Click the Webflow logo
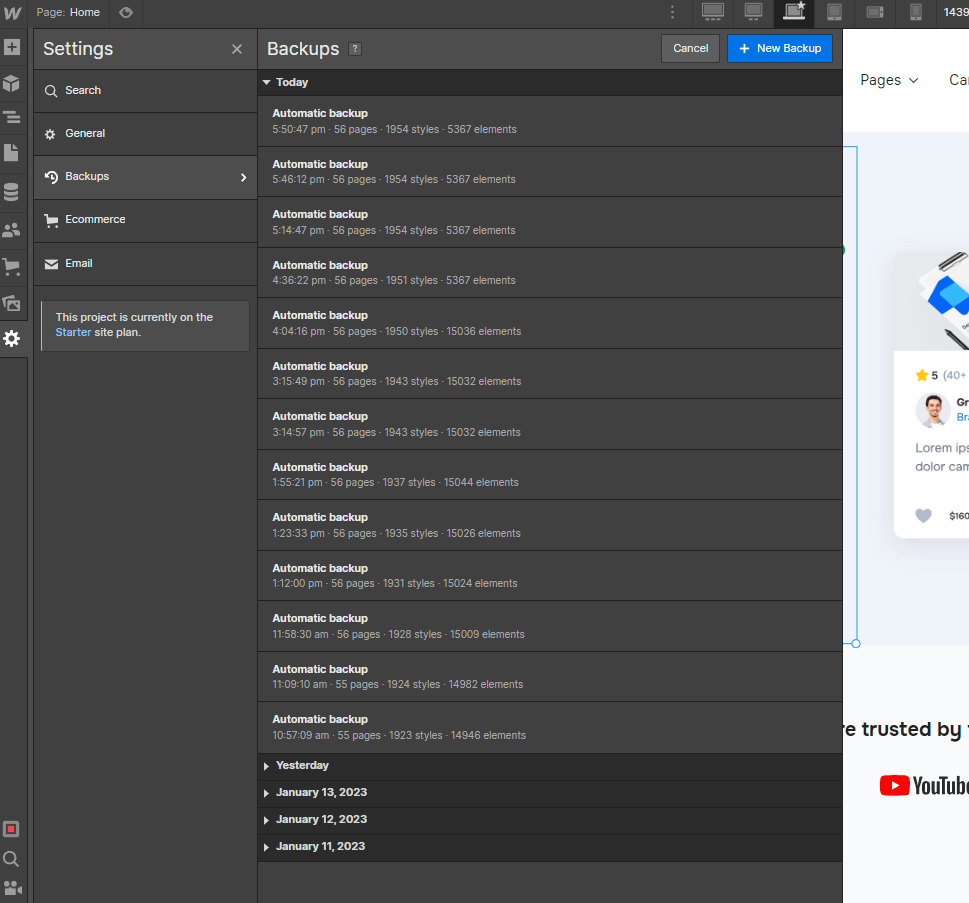 click(x=13, y=12)
